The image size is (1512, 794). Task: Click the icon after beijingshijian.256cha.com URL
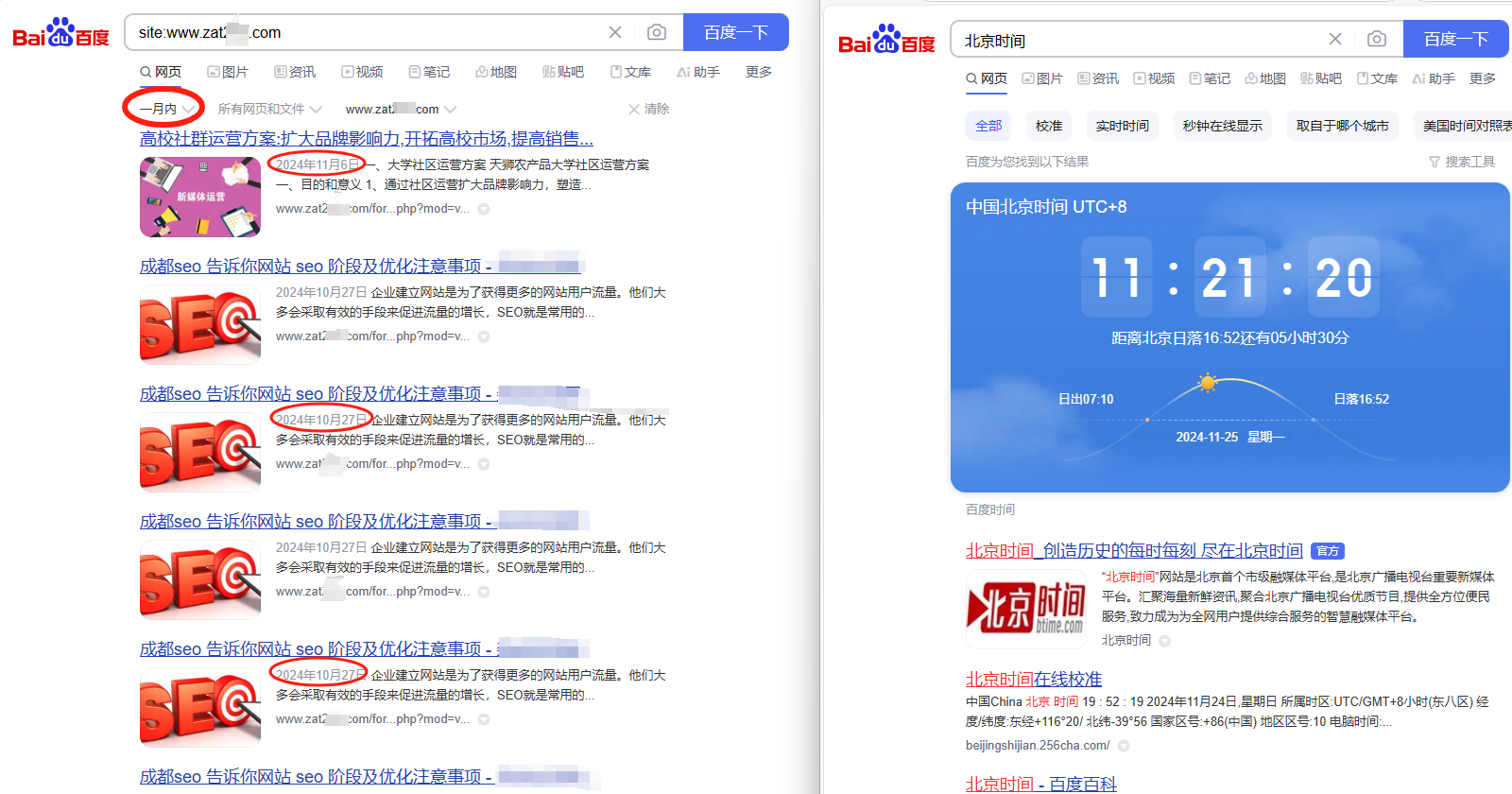pyautogui.click(x=1124, y=746)
